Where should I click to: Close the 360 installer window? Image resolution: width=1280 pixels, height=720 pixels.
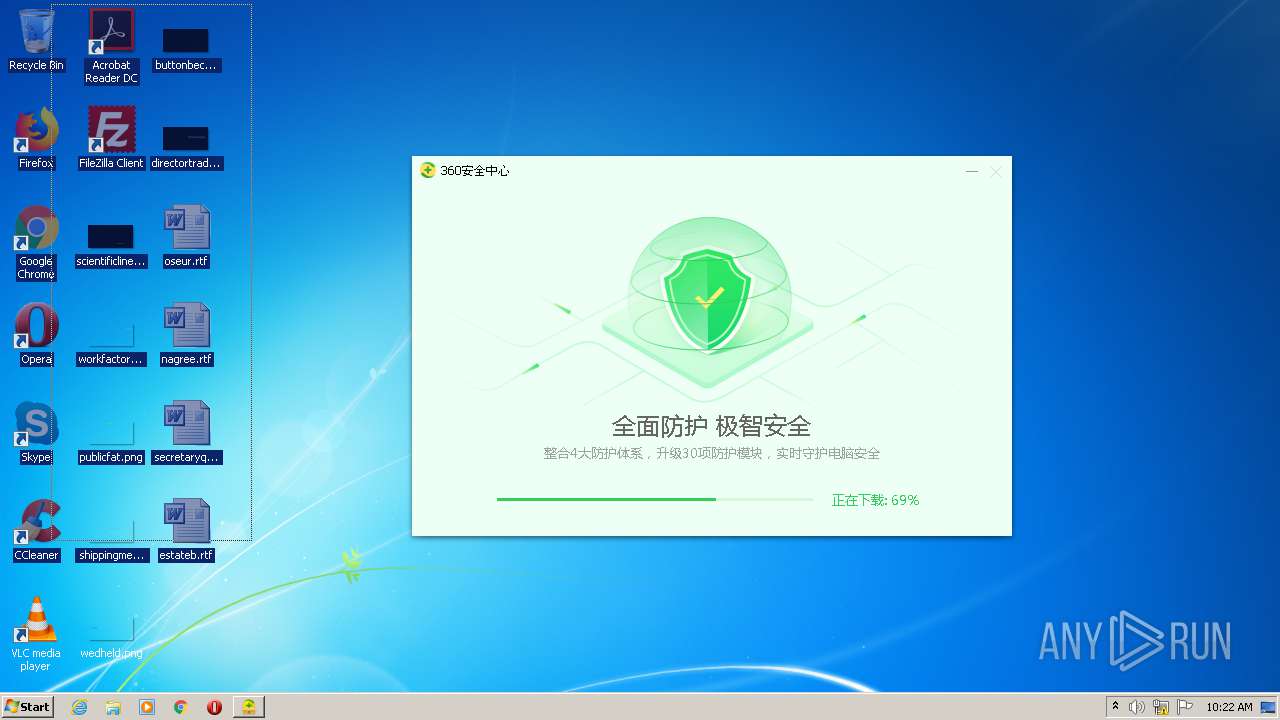point(996,172)
